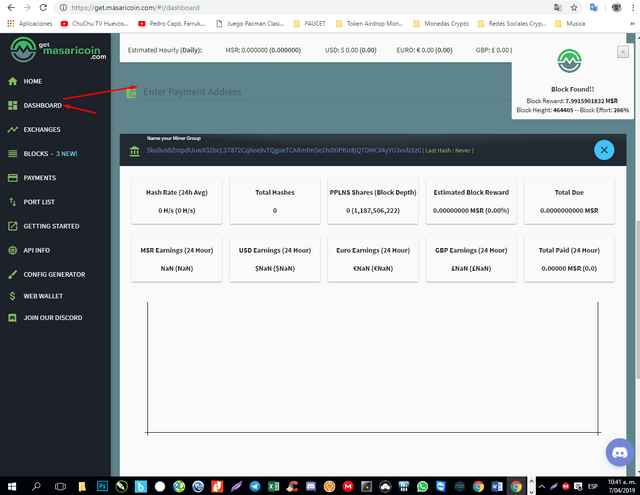Click the miner wallet address link
Image resolution: width=640 pixels, height=495 pixels.
284,150
